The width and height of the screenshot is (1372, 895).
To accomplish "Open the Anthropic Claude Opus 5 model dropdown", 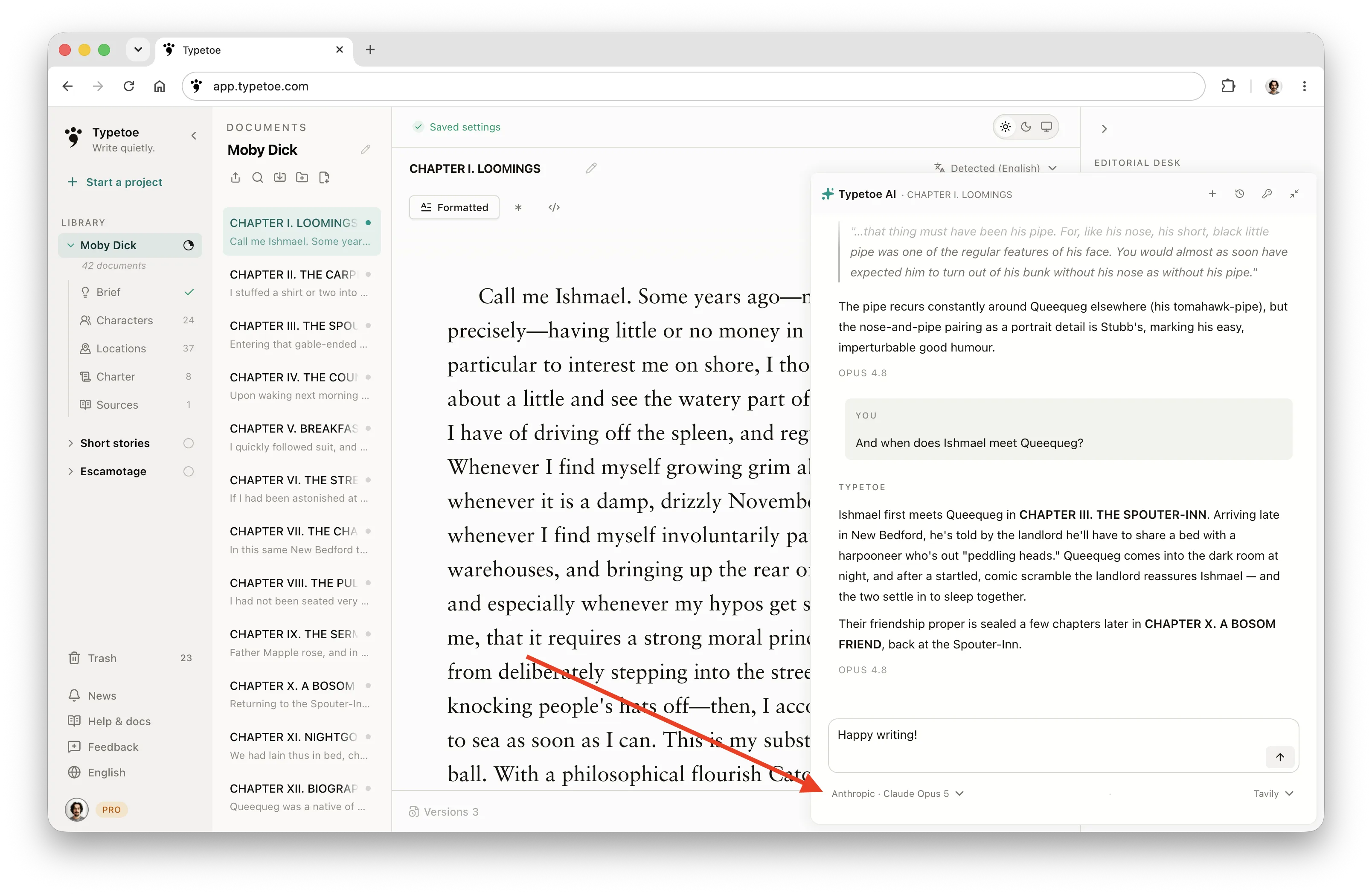I will [x=898, y=793].
